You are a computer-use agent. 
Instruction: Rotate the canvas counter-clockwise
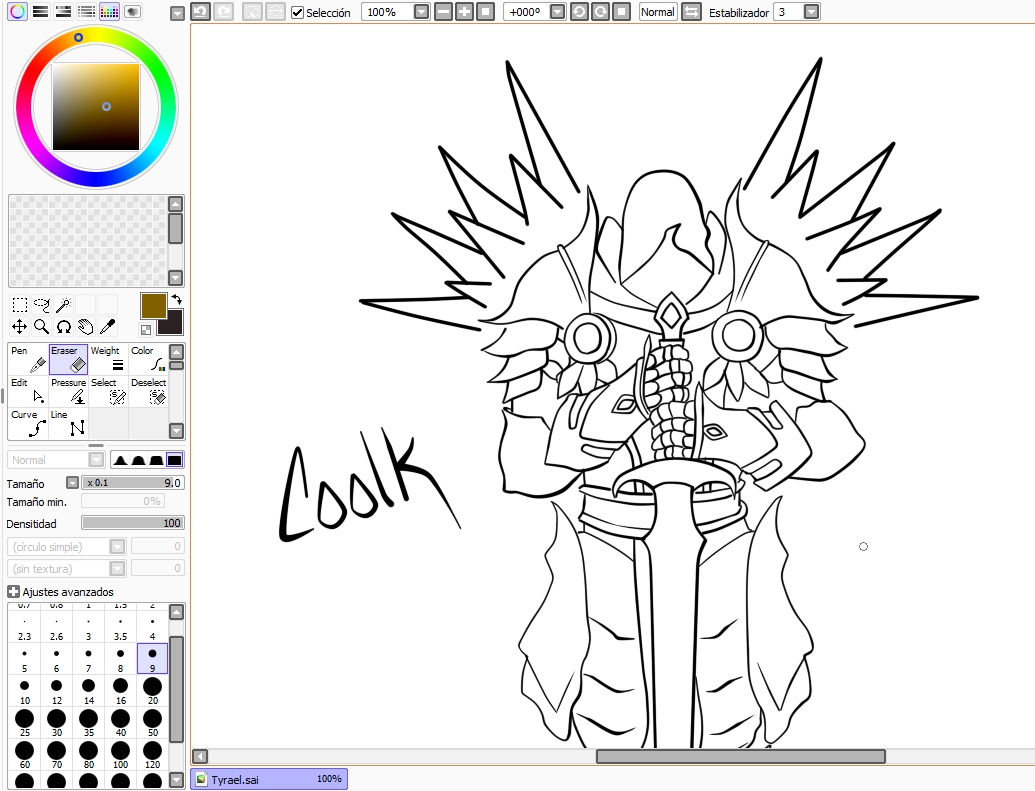580,12
